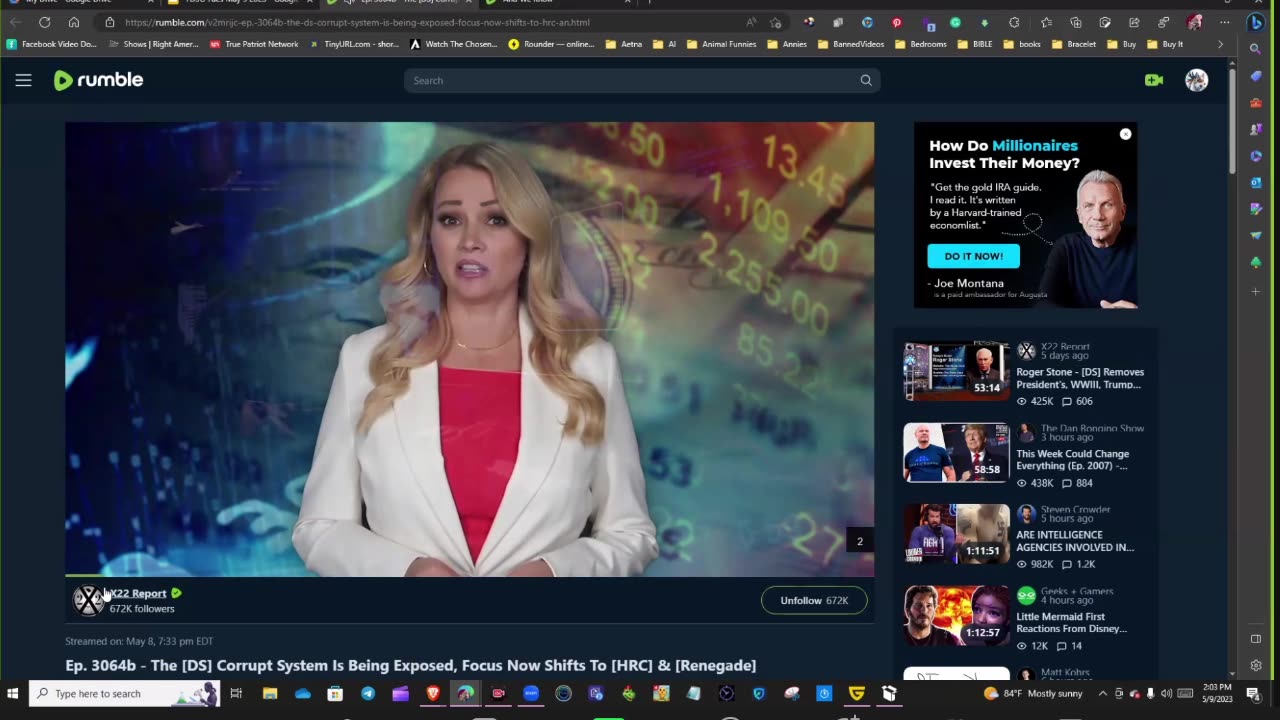Click the Pinterest extension icon
The width and height of the screenshot is (1280, 720).
(x=896, y=22)
